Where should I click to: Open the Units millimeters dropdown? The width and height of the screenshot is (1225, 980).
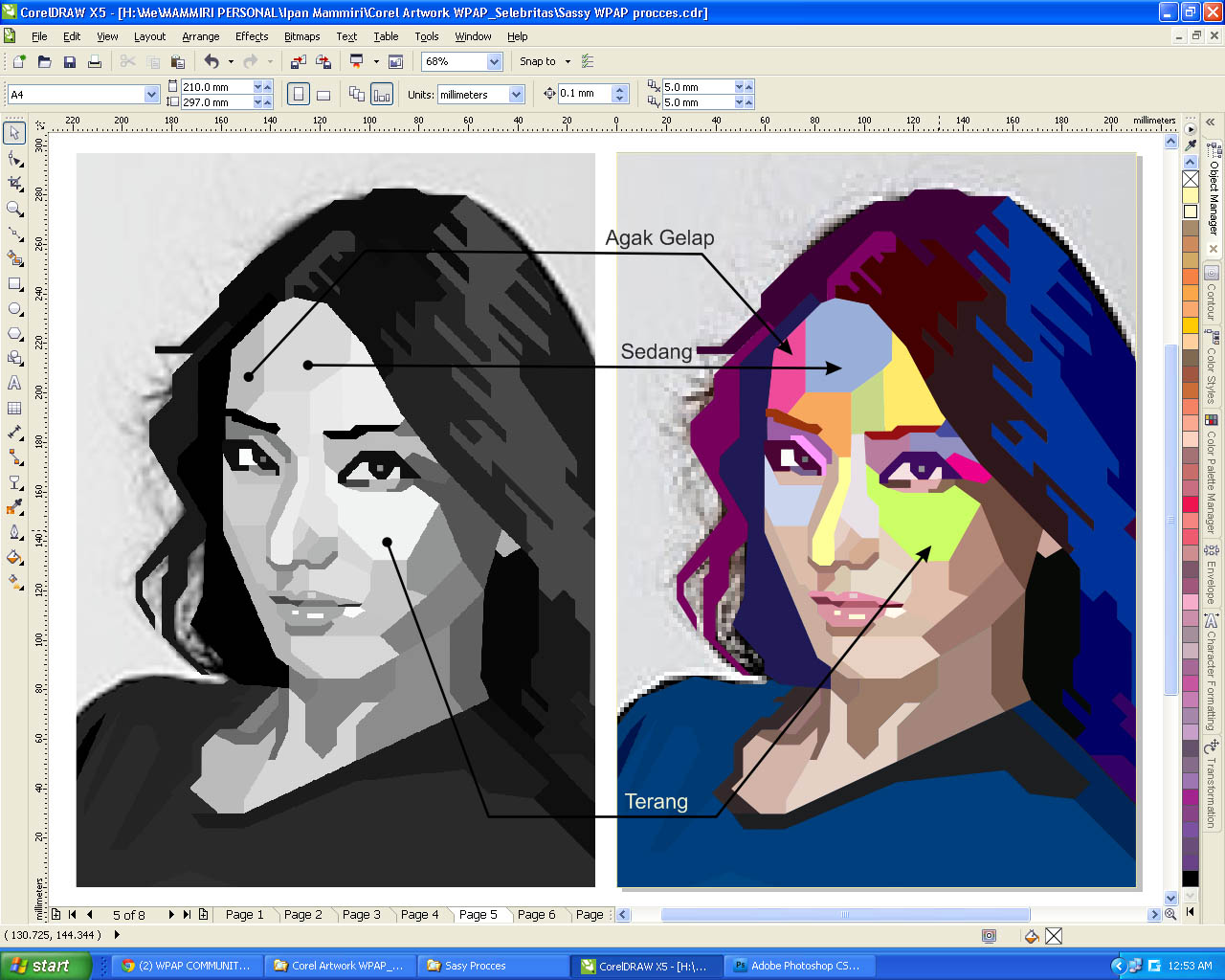[x=517, y=94]
